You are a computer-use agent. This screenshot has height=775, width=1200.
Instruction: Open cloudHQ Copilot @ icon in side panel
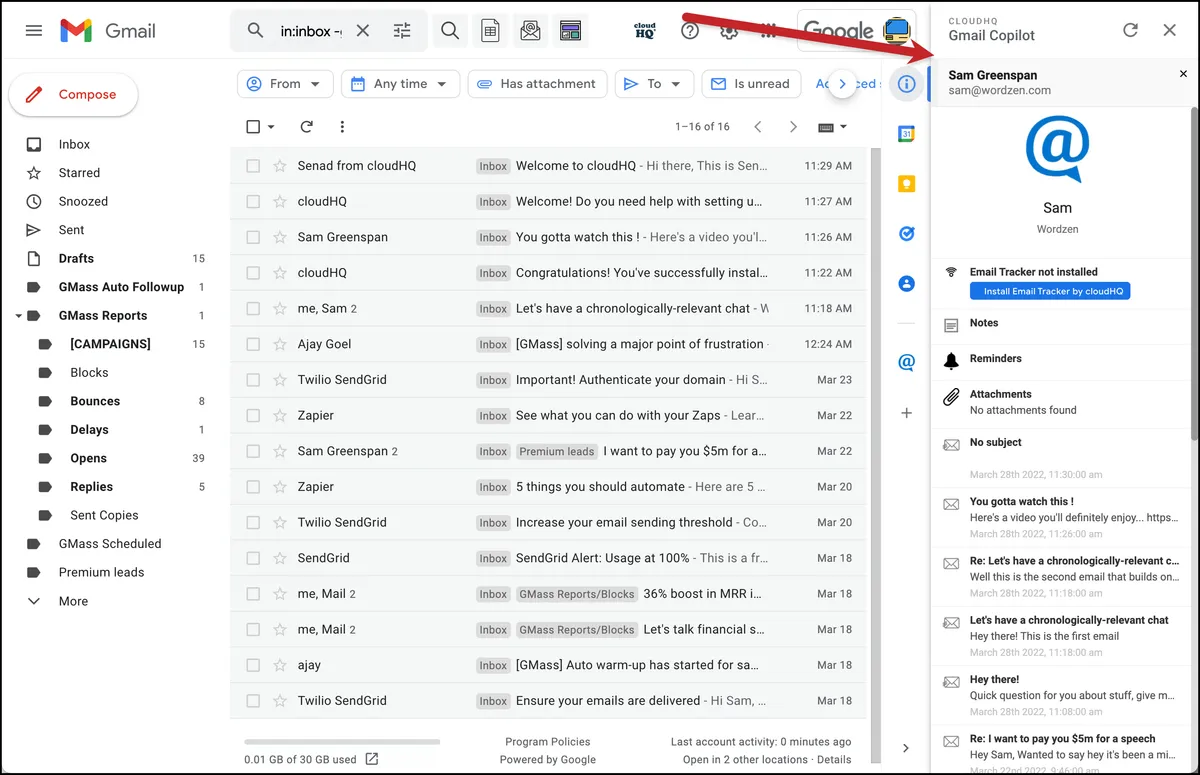pyautogui.click(x=907, y=362)
